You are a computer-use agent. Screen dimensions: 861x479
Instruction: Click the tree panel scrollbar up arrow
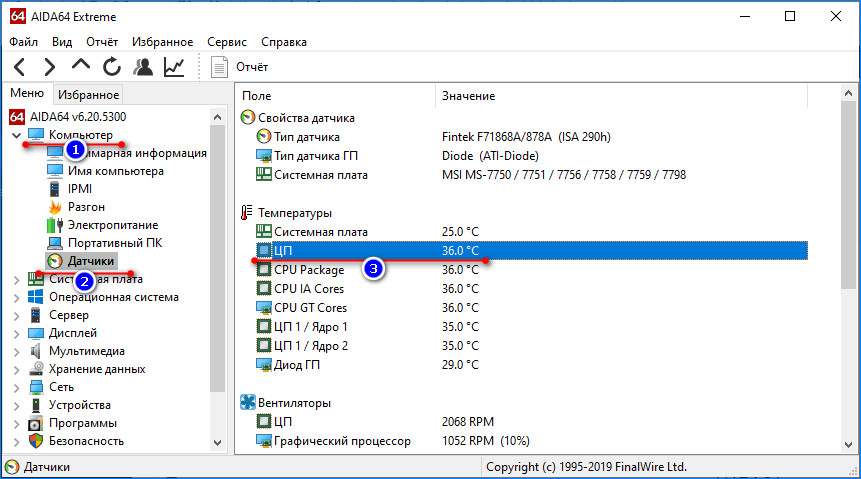point(217,117)
